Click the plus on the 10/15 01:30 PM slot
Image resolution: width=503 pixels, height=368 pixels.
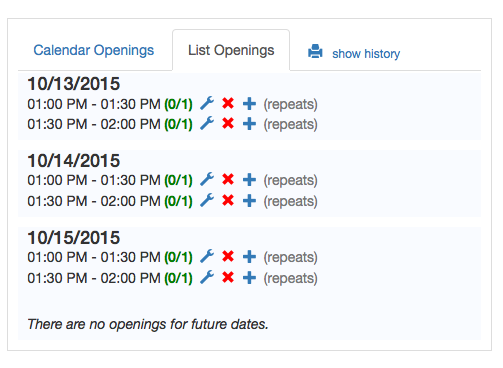pos(249,278)
